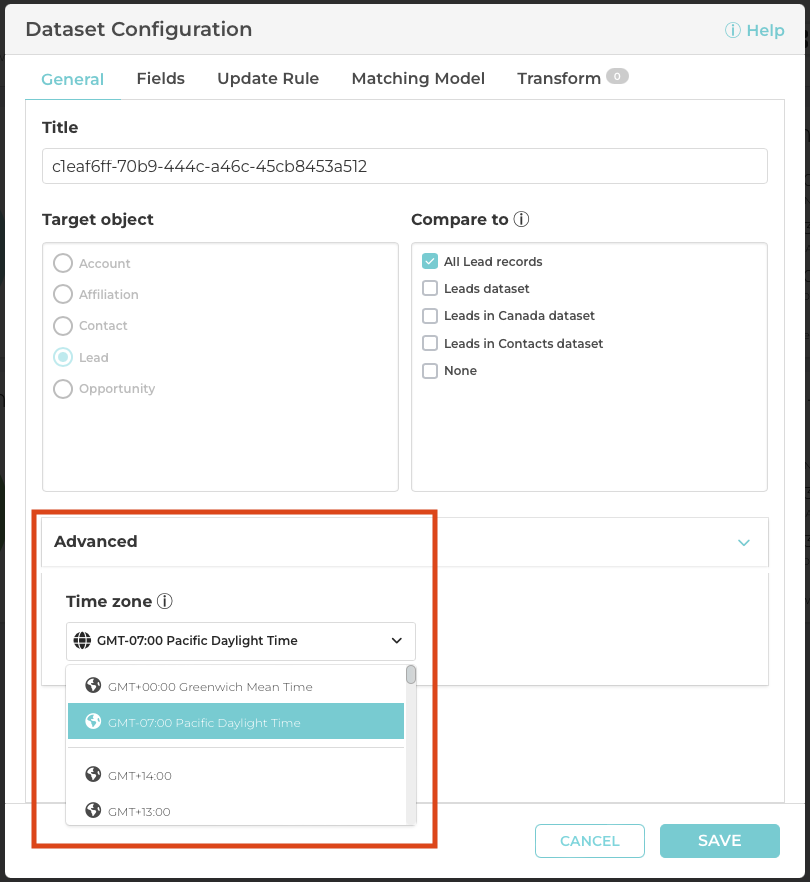Select the Opportunity target object
This screenshot has height=882, width=810.
point(63,389)
